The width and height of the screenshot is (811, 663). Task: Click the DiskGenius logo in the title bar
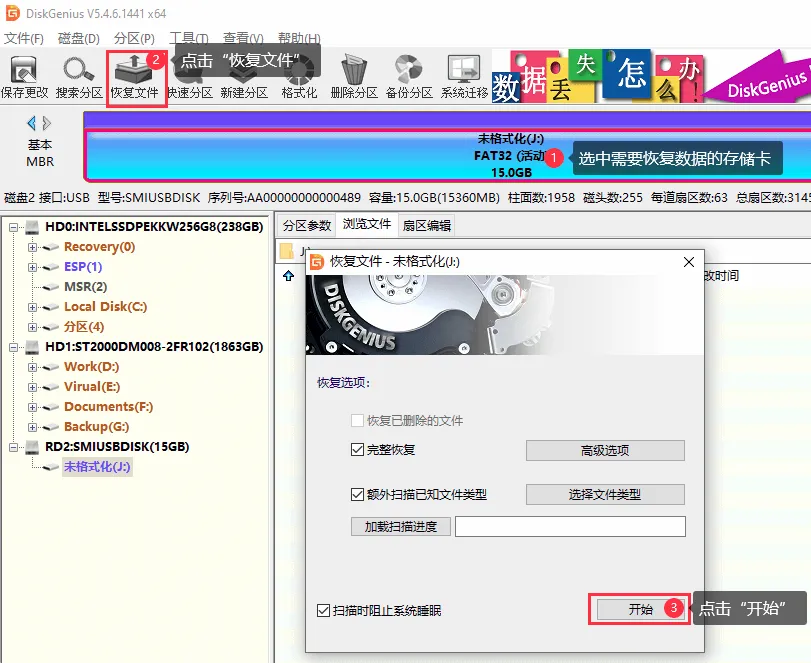[x=12, y=13]
